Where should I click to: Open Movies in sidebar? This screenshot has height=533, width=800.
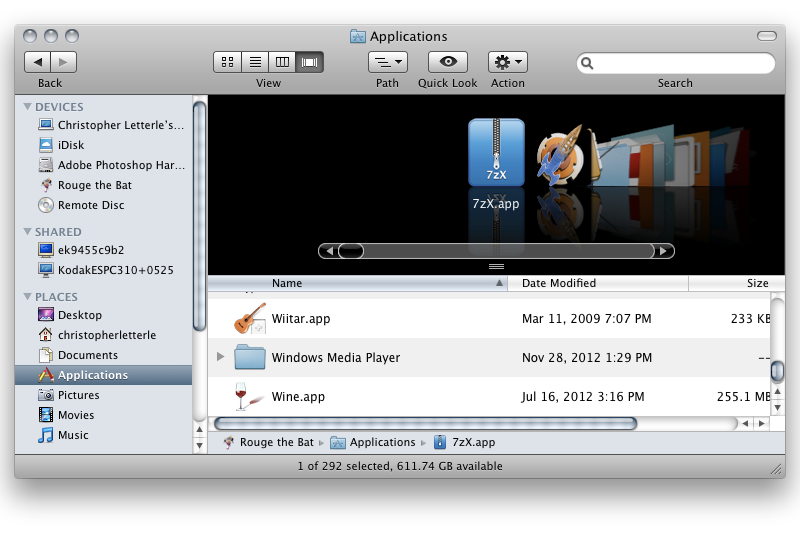[66, 415]
